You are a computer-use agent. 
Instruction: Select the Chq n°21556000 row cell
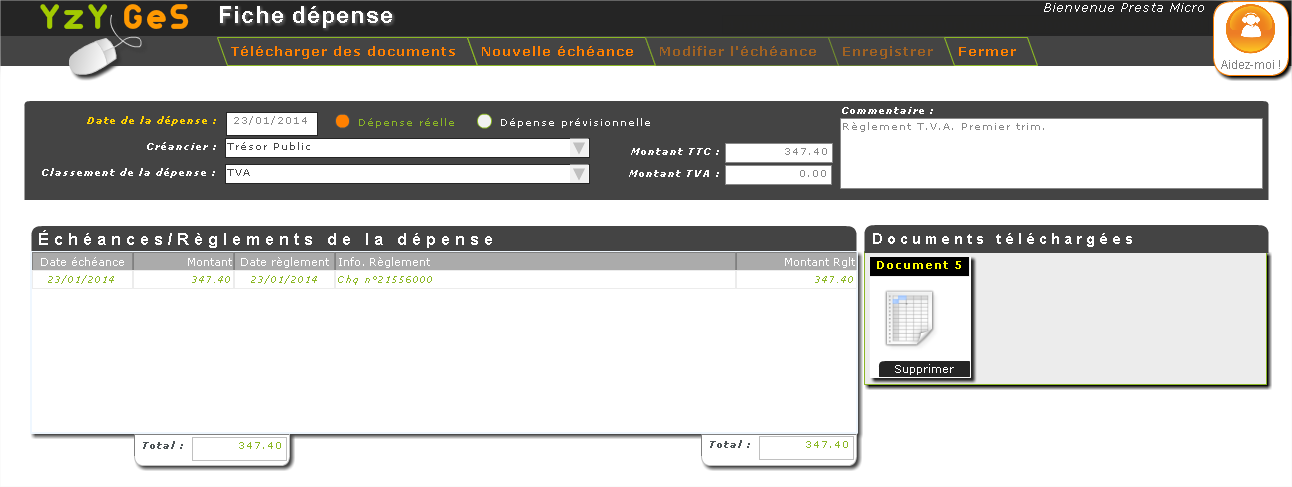tap(536, 280)
